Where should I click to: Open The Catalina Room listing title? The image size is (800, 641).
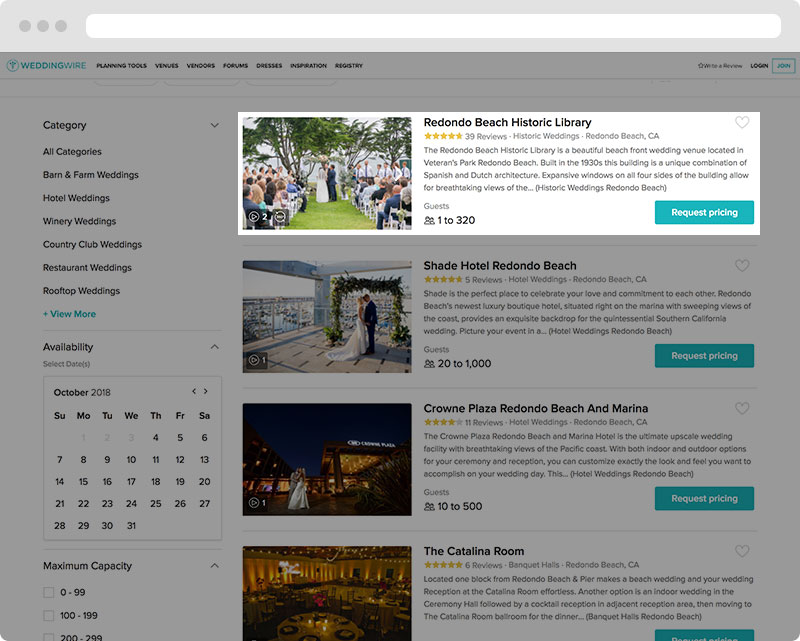point(473,552)
